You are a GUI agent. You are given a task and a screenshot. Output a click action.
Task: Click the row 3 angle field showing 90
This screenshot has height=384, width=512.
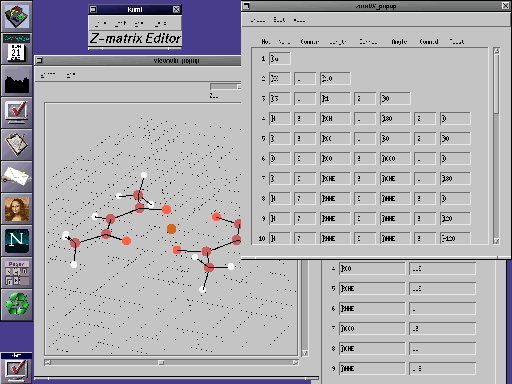[395, 99]
